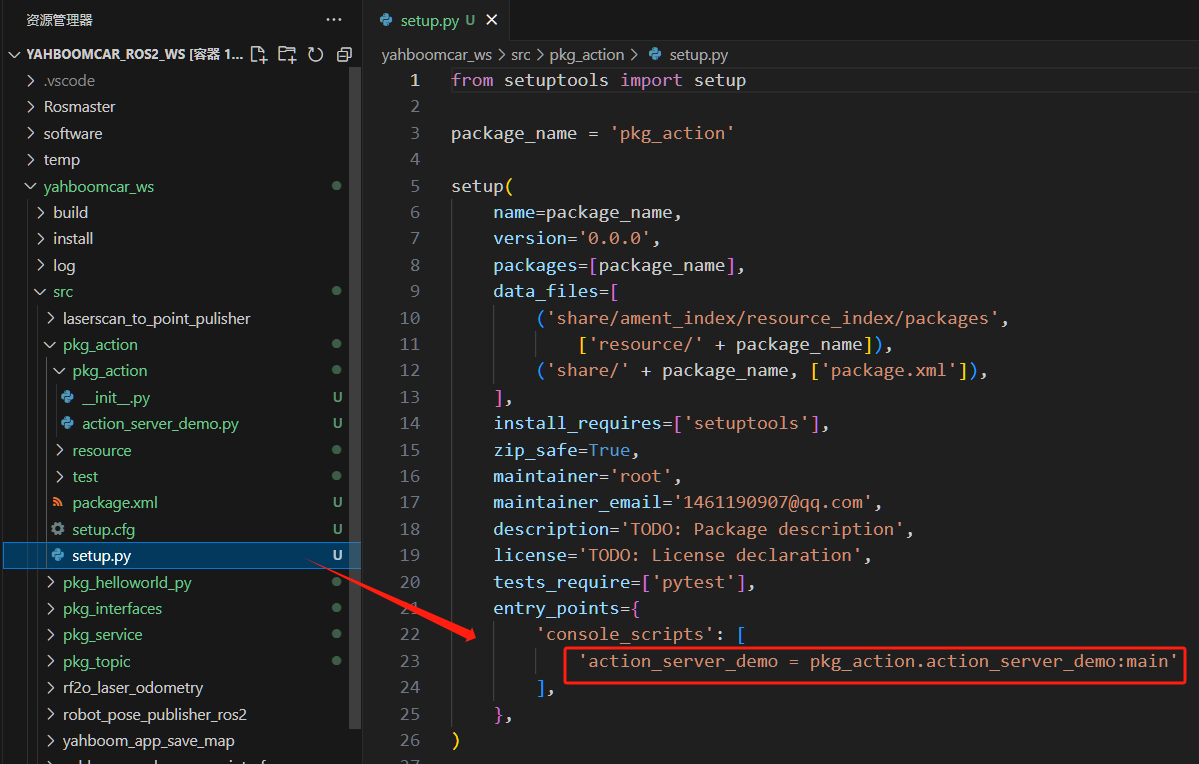Click the New Folder icon in explorer header
1199x764 pixels.
(287, 54)
